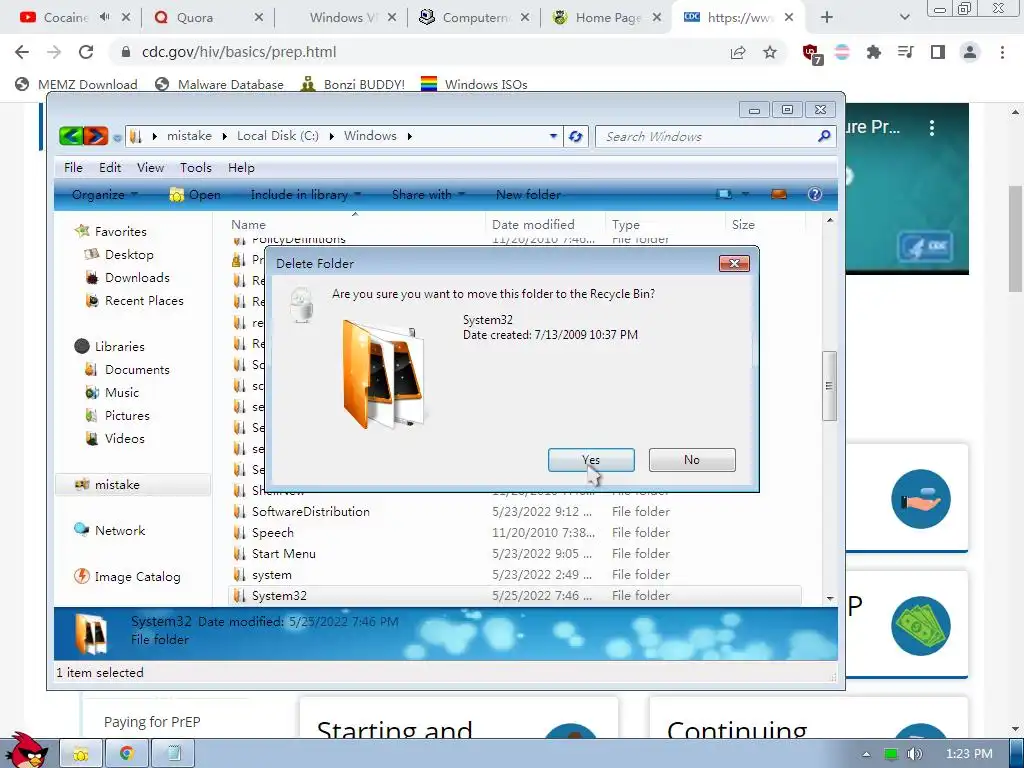Change view with the views icon

pyautogui.click(x=724, y=195)
